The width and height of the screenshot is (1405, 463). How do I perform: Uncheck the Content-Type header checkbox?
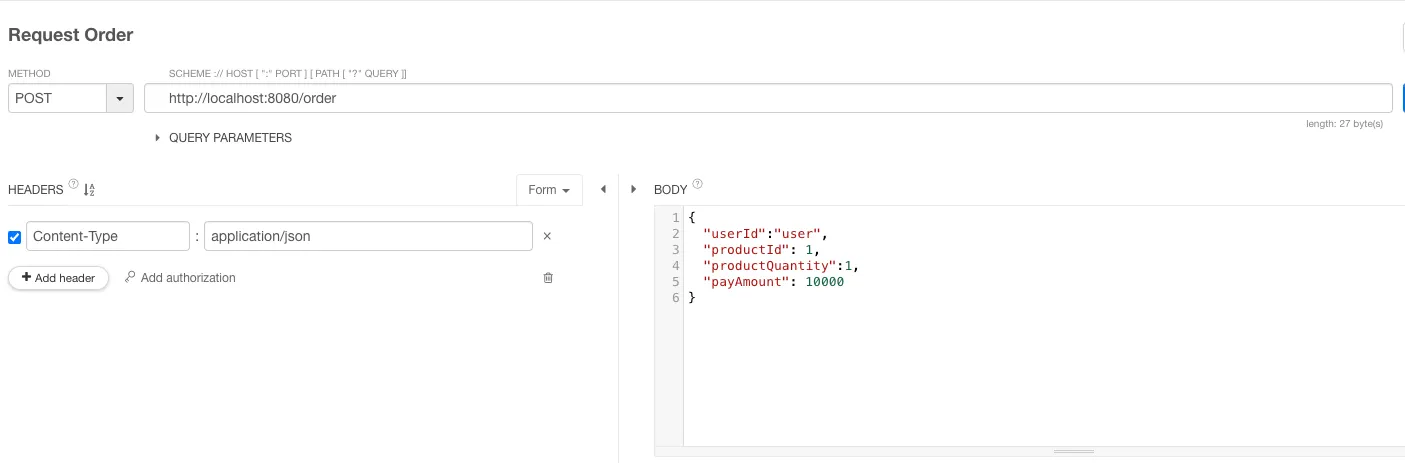(14, 237)
